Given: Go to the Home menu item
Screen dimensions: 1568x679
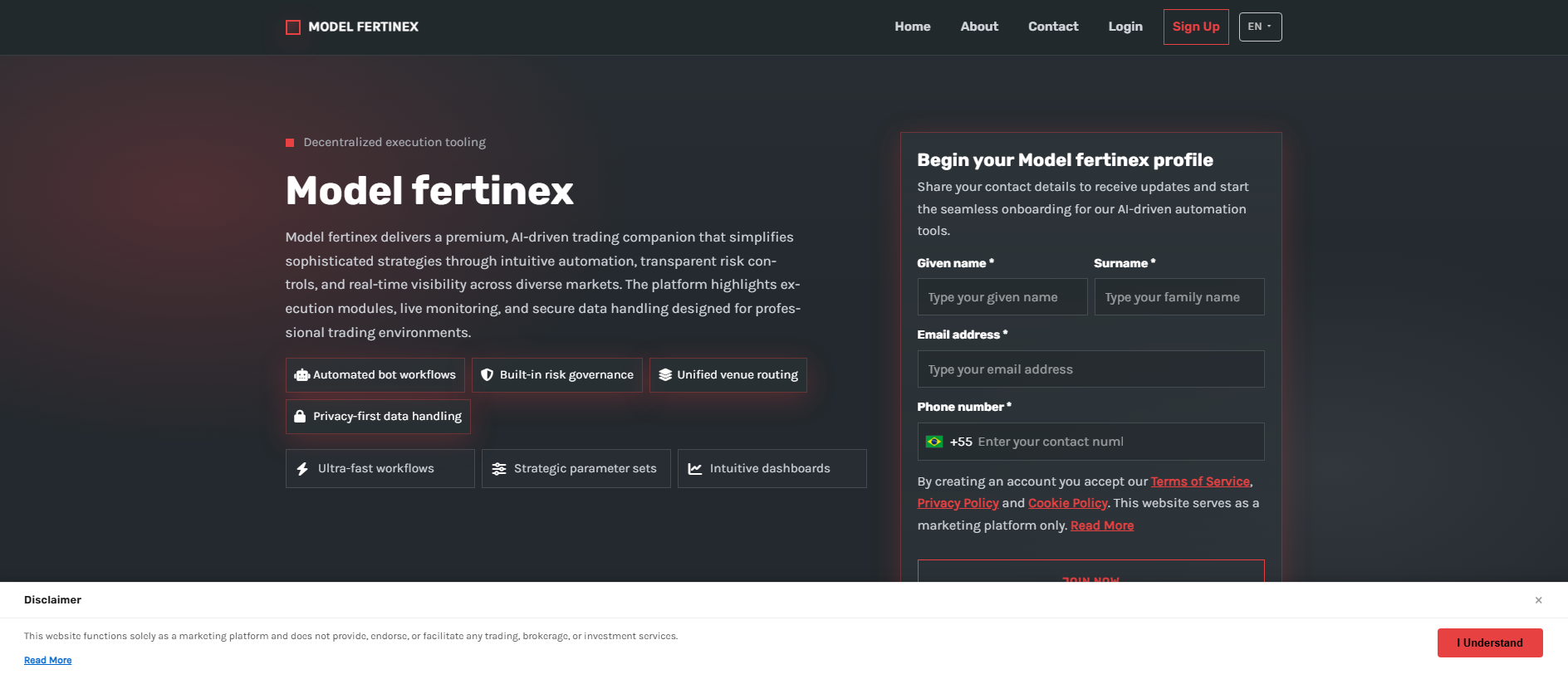Looking at the screenshot, I should [912, 27].
